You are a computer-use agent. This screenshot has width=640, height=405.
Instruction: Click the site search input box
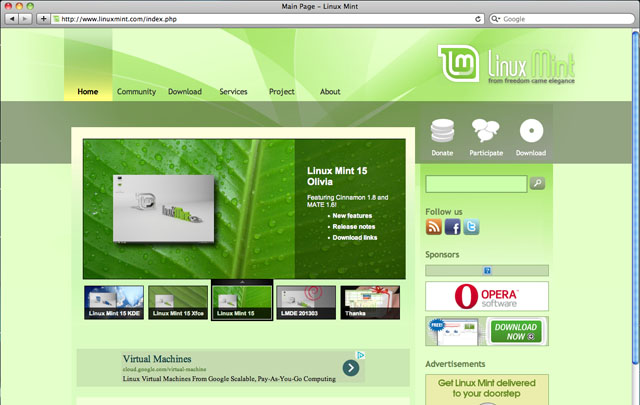click(476, 184)
